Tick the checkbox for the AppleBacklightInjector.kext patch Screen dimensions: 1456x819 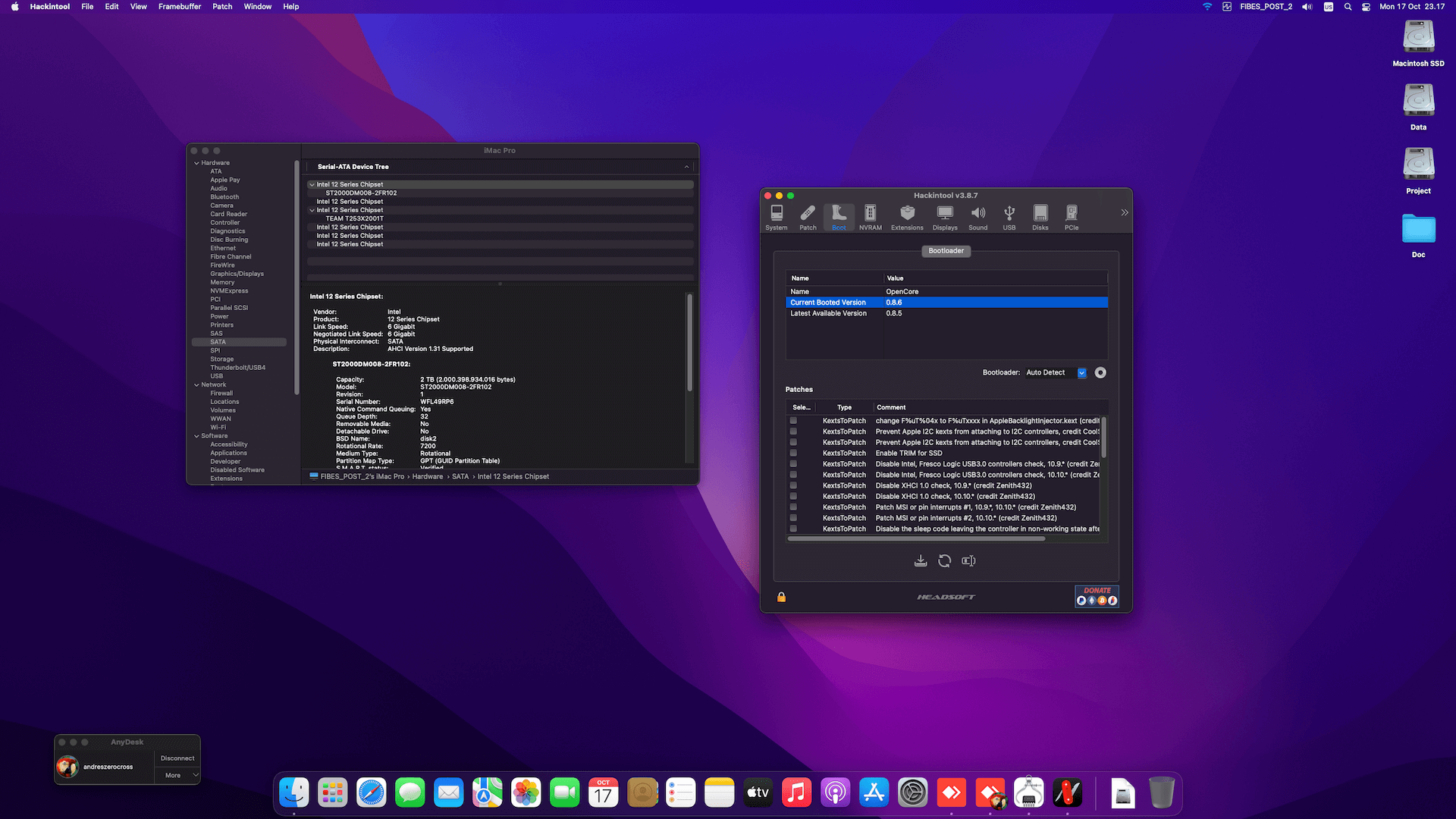click(793, 421)
